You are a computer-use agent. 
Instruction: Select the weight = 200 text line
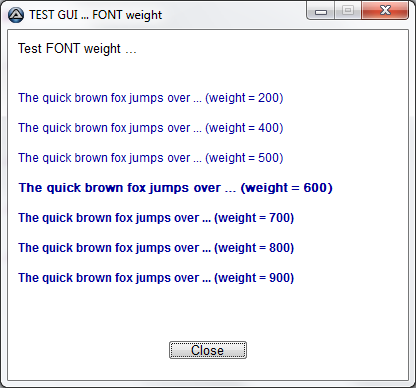tap(151, 98)
